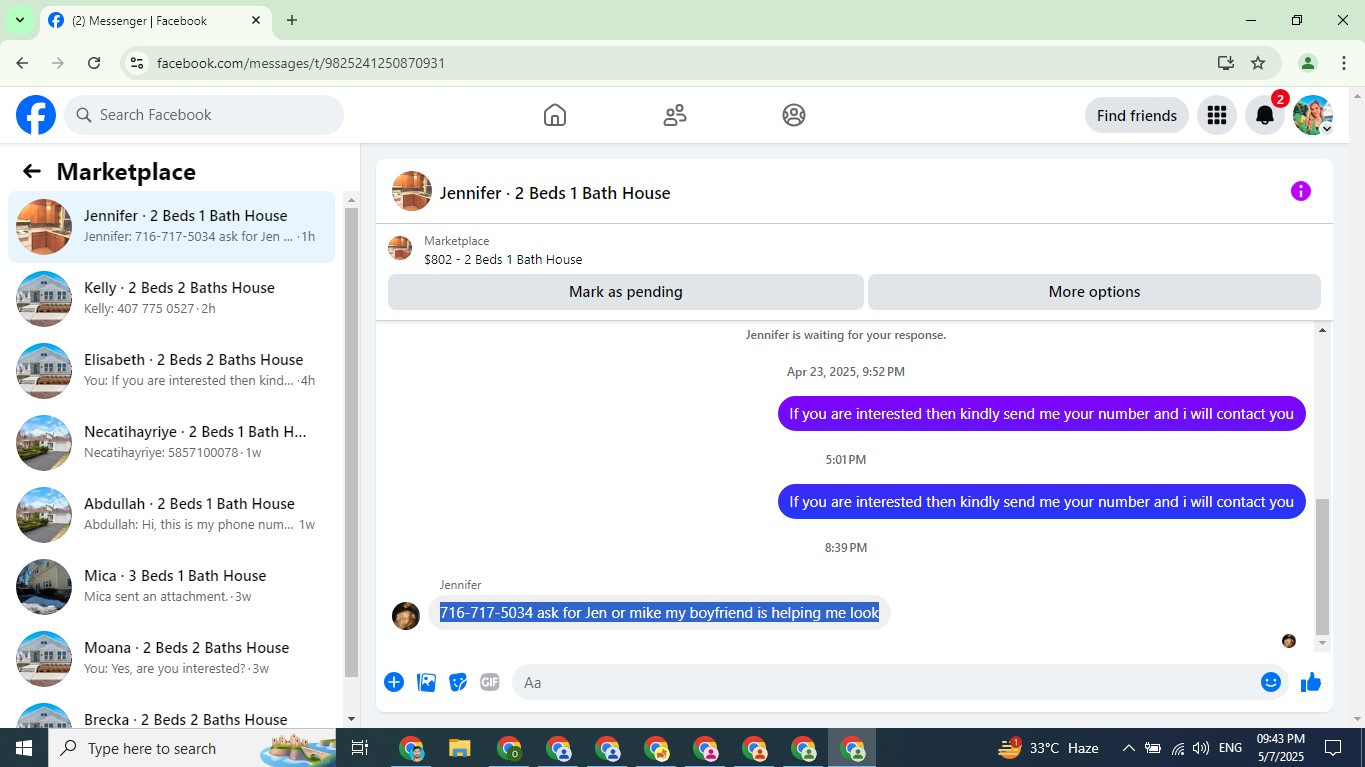Click the Facebook logo

click(x=36, y=115)
